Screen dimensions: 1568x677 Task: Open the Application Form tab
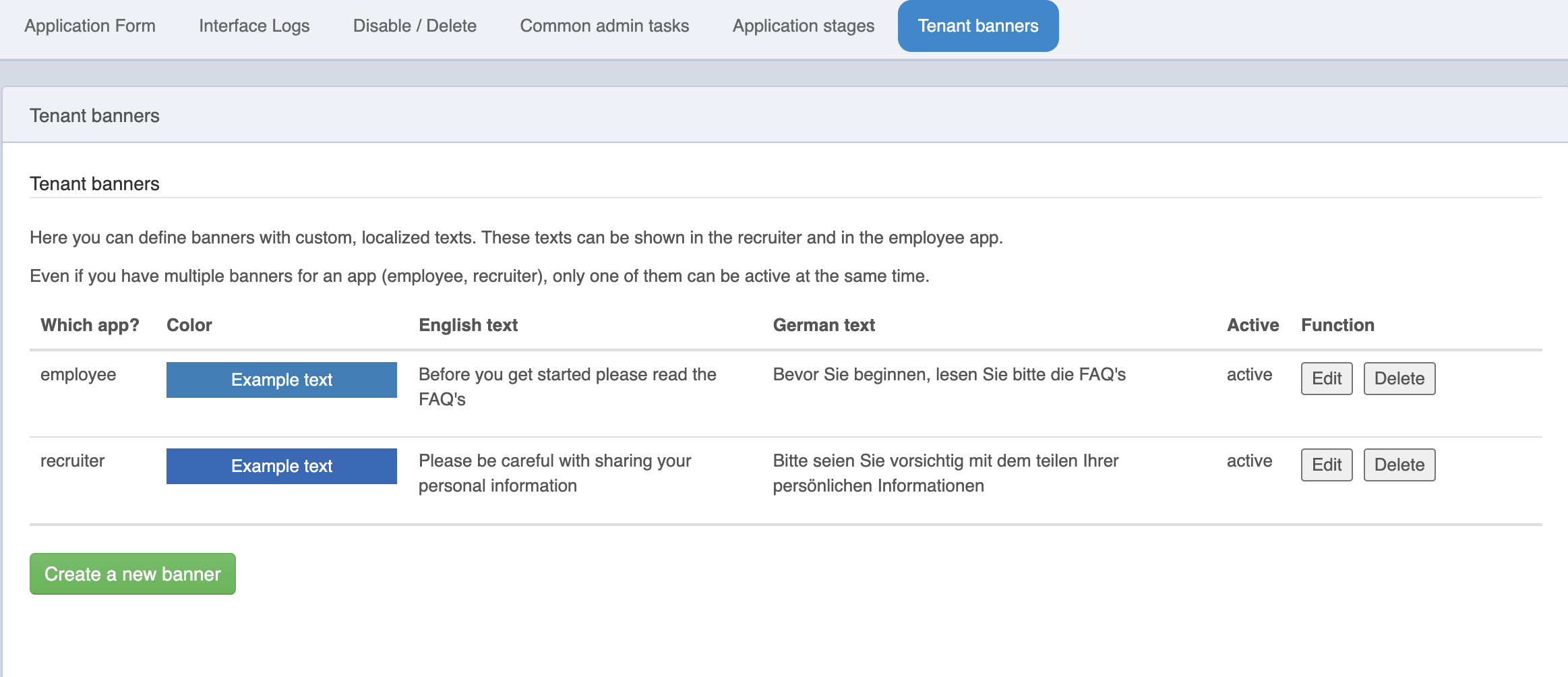[x=90, y=26]
